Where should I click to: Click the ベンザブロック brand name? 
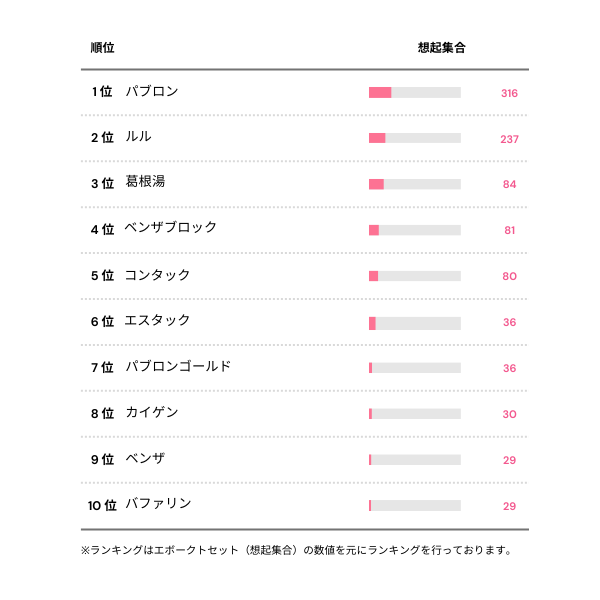(171, 228)
